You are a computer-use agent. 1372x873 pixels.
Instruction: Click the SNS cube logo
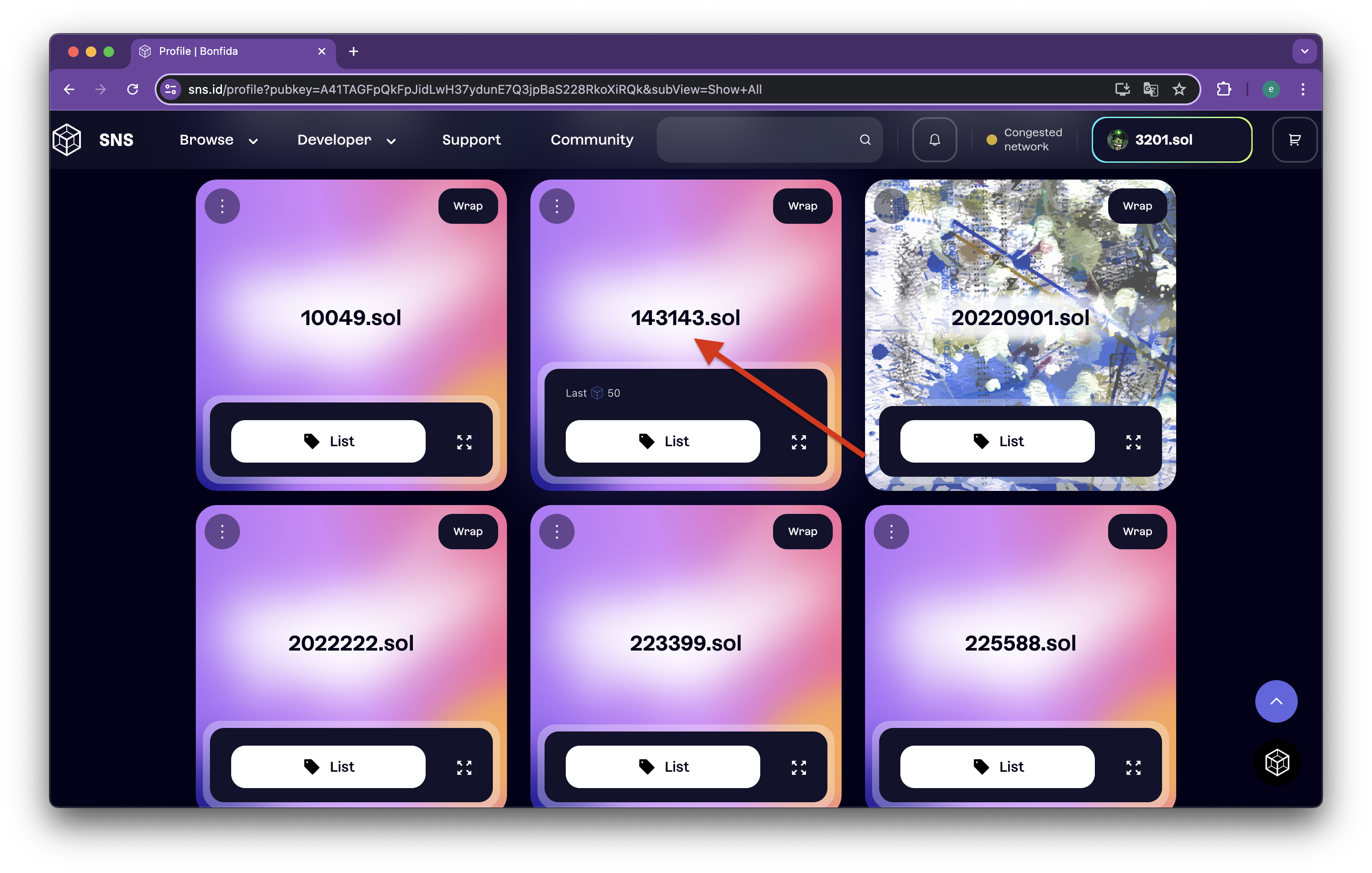(67, 140)
